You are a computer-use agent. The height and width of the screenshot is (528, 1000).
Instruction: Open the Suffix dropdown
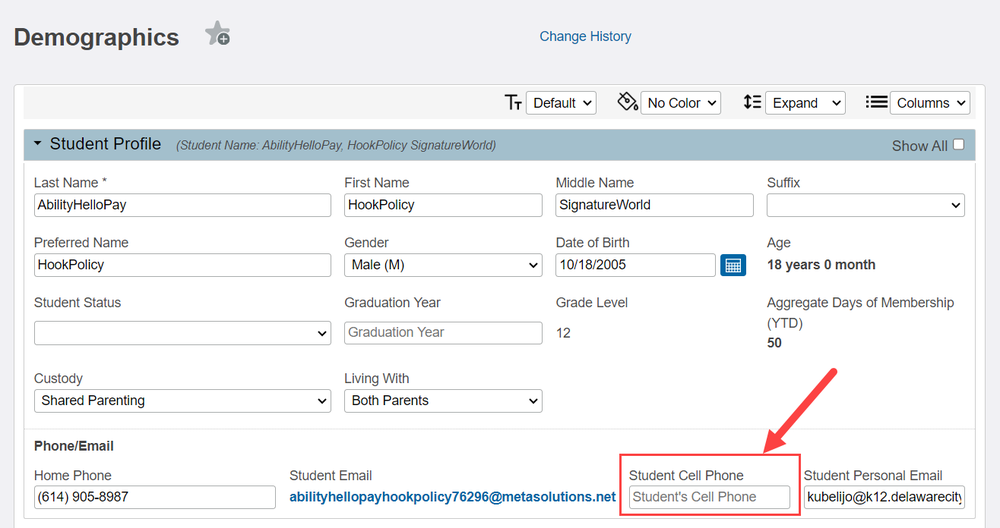click(865, 205)
